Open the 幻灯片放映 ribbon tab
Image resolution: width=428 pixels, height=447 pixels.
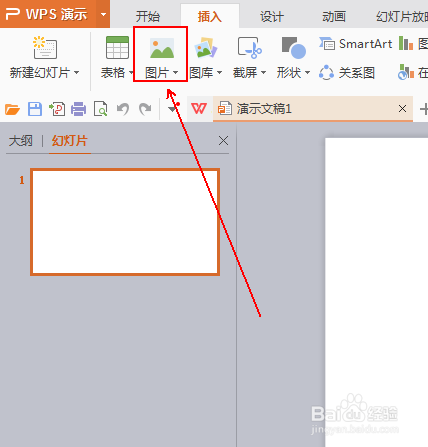(x=402, y=16)
